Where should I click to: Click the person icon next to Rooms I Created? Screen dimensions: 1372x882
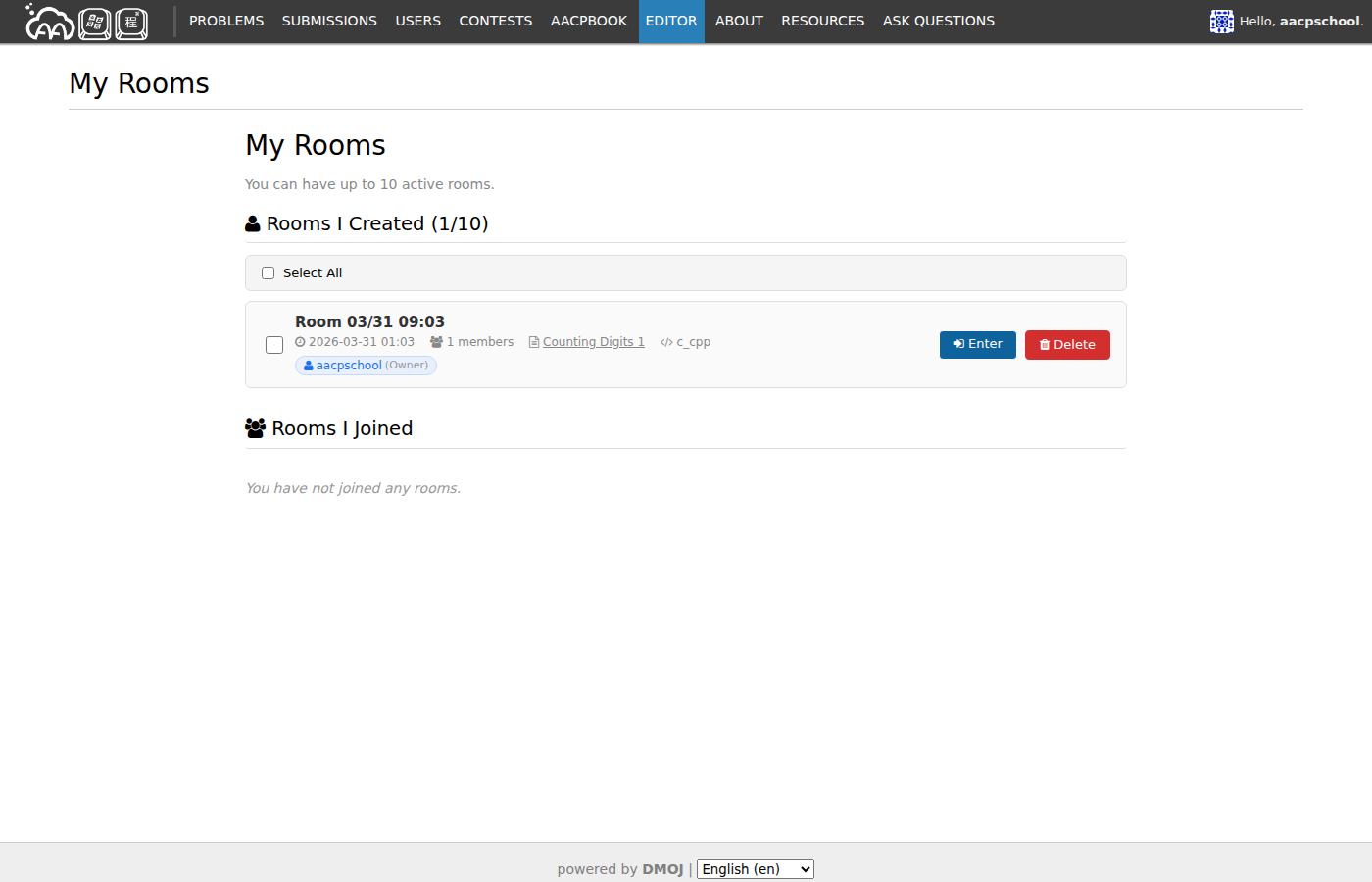[x=253, y=224]
